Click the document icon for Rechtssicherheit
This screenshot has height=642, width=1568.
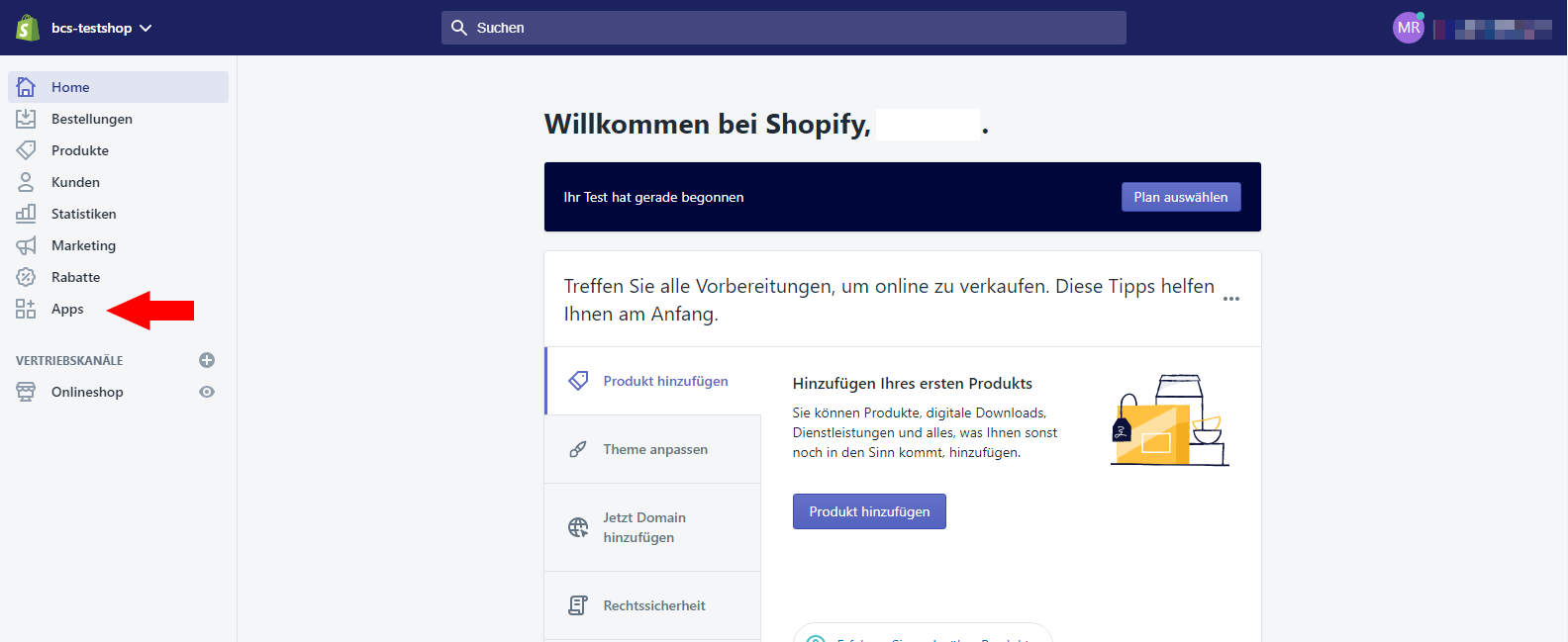coord(578,605)
